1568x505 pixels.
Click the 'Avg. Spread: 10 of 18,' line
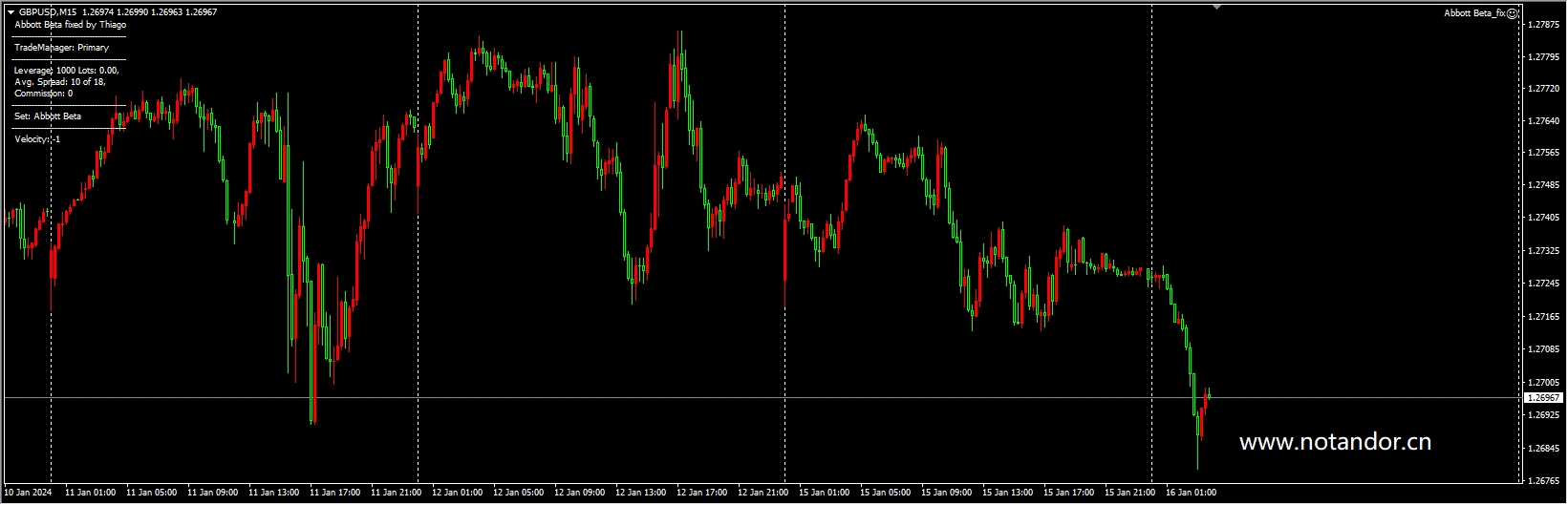point(59,82)
